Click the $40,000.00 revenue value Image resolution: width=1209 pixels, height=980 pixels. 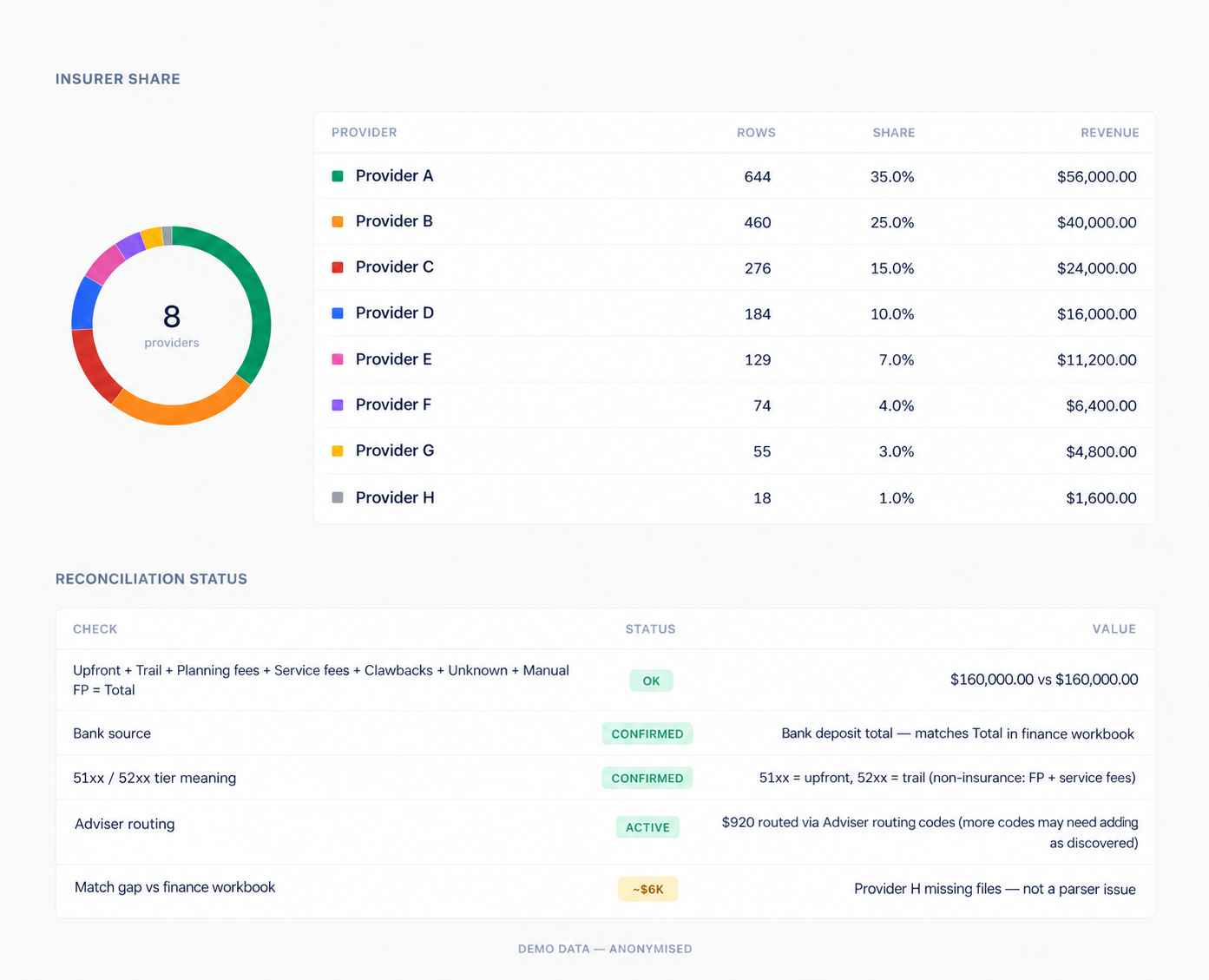pyautogui.click(x=1097, y=223)
